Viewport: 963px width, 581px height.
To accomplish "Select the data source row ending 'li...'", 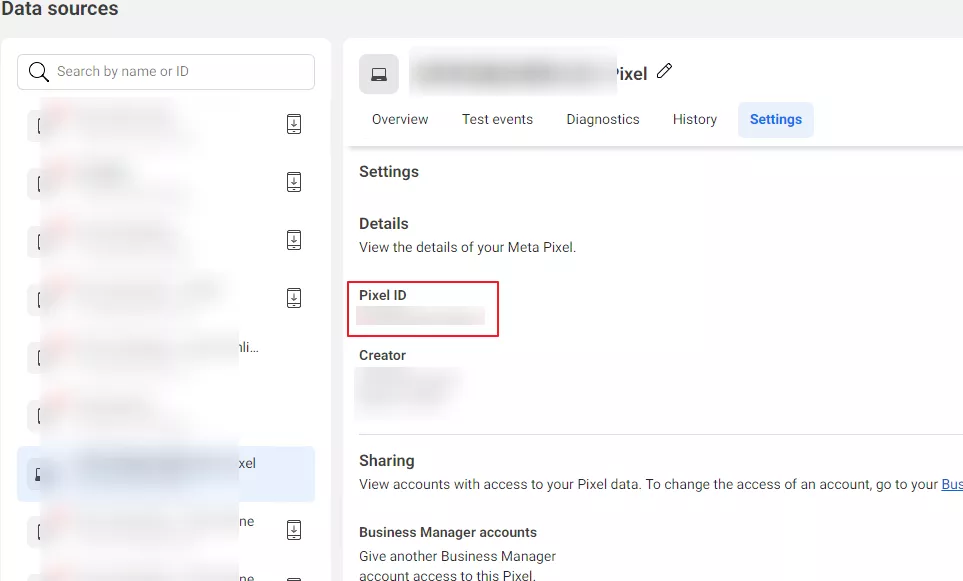I will 166,357.
